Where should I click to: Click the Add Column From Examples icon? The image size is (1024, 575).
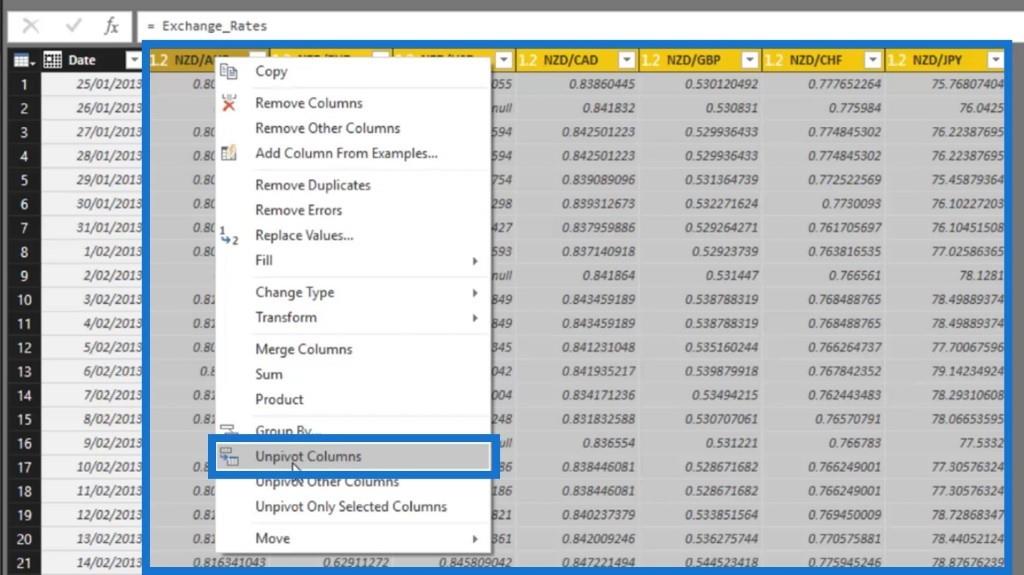[x=229, y=153]
